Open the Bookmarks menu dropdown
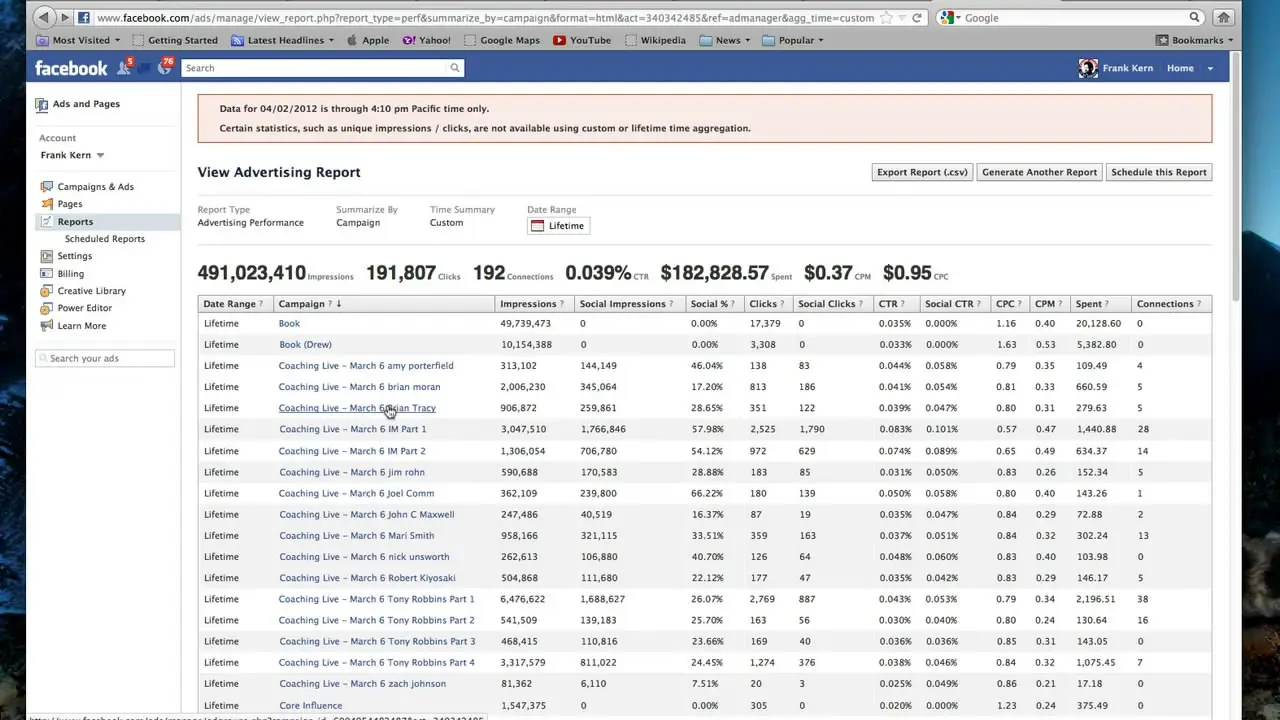The image size is (1280, 720). (x=1195, y=40)
